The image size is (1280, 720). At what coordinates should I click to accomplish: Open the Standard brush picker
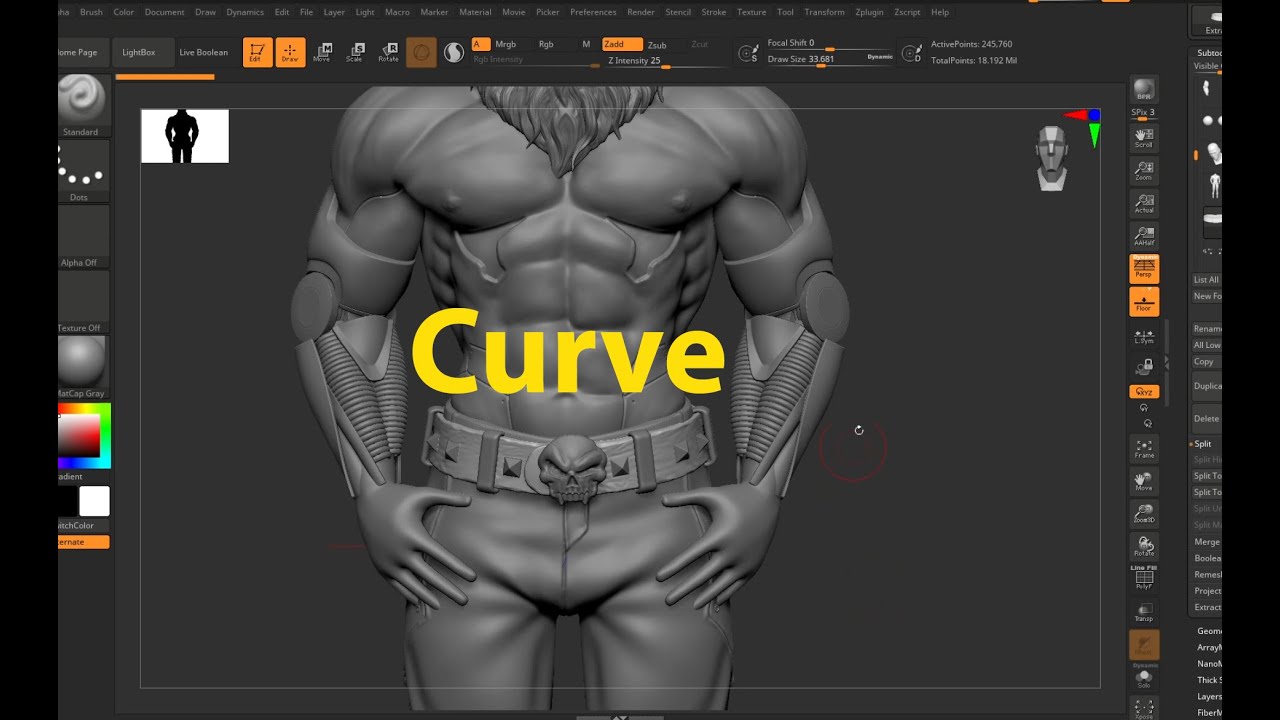click(x=82, y=105)
